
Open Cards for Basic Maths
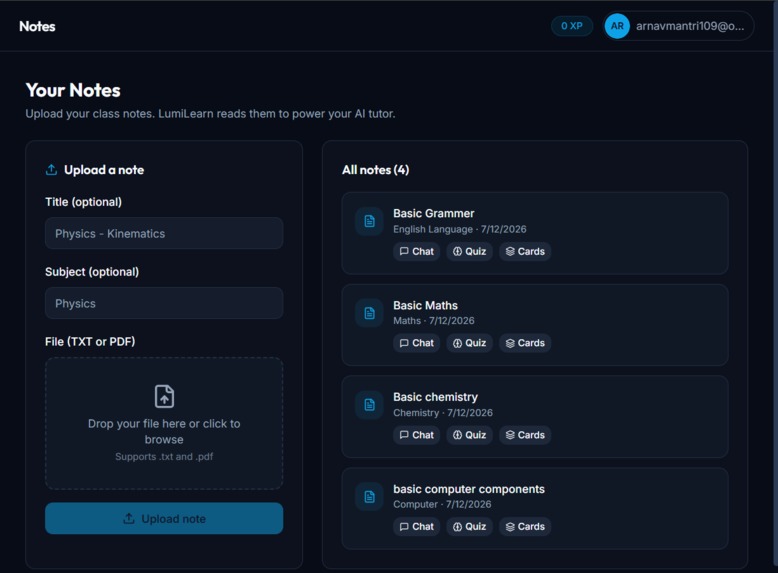525,343
